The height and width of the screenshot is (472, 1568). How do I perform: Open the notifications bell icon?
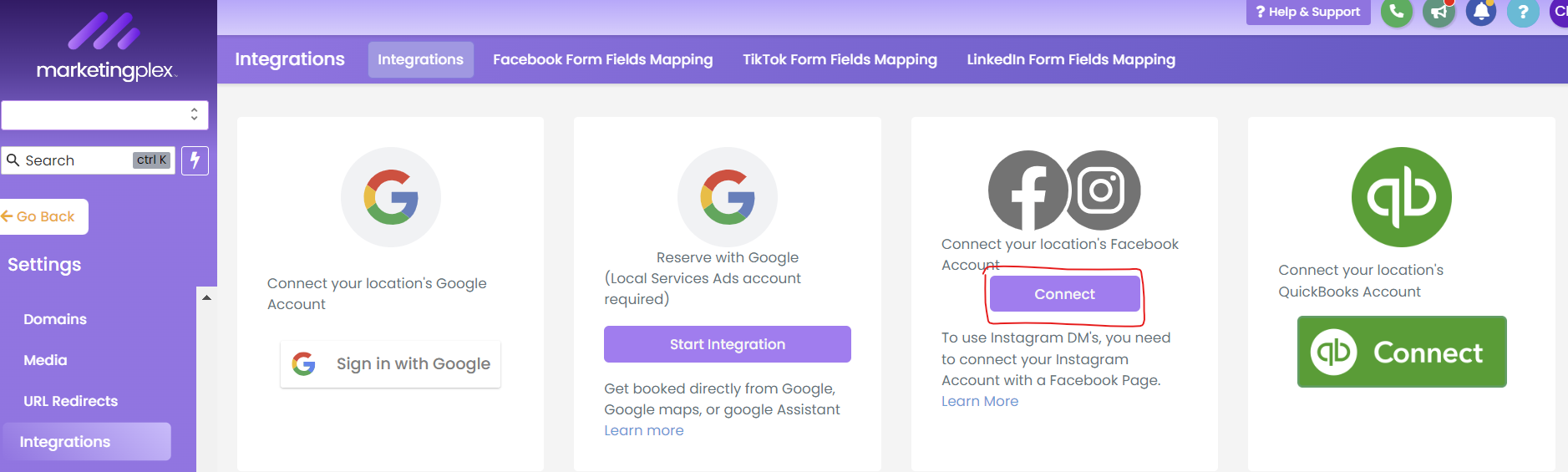(1481, 12)
